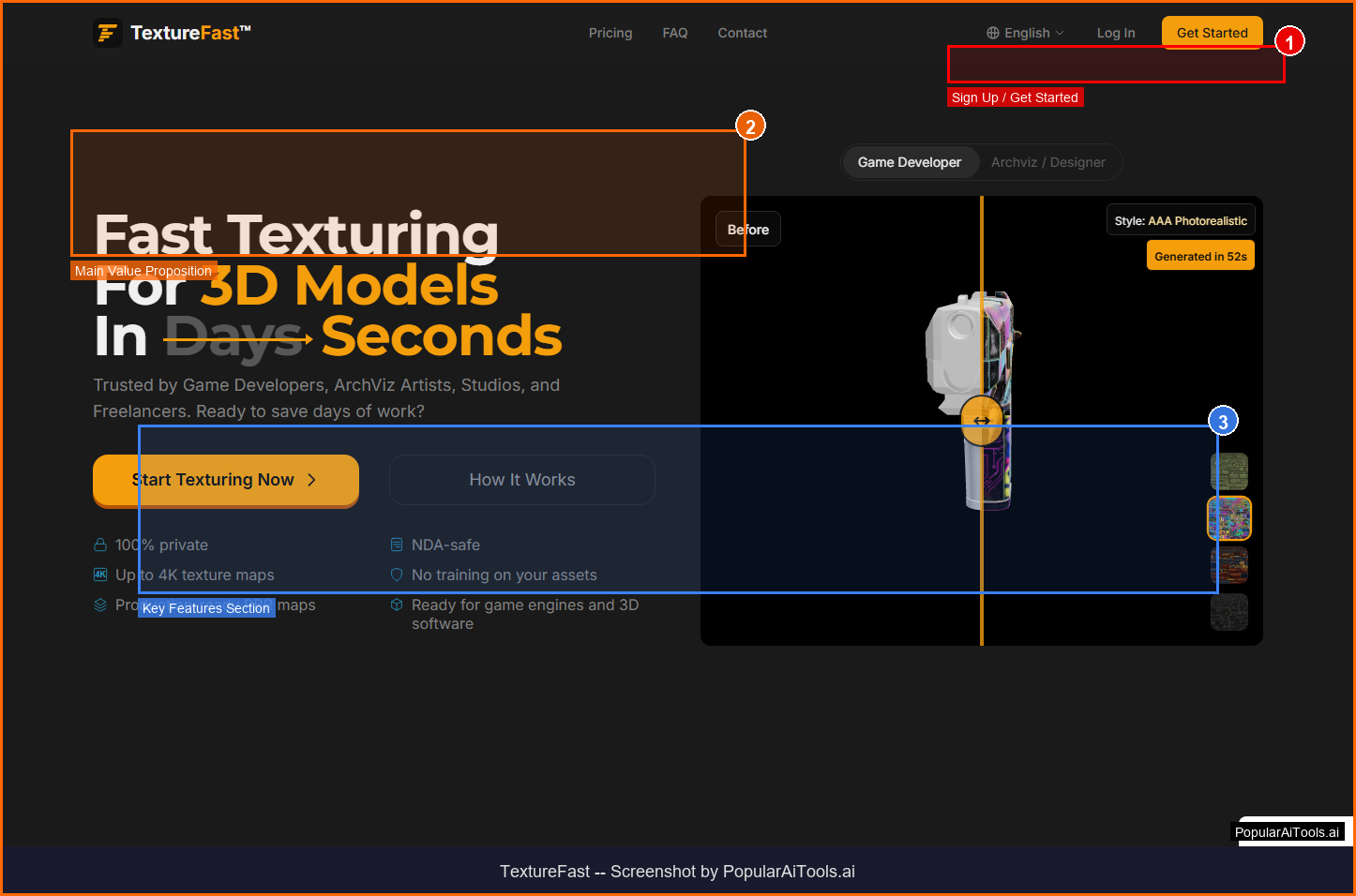The width and height of the screenshot is (1356, 896).
Task: Click the layers icon beside PBR maps
Action: 100,605
